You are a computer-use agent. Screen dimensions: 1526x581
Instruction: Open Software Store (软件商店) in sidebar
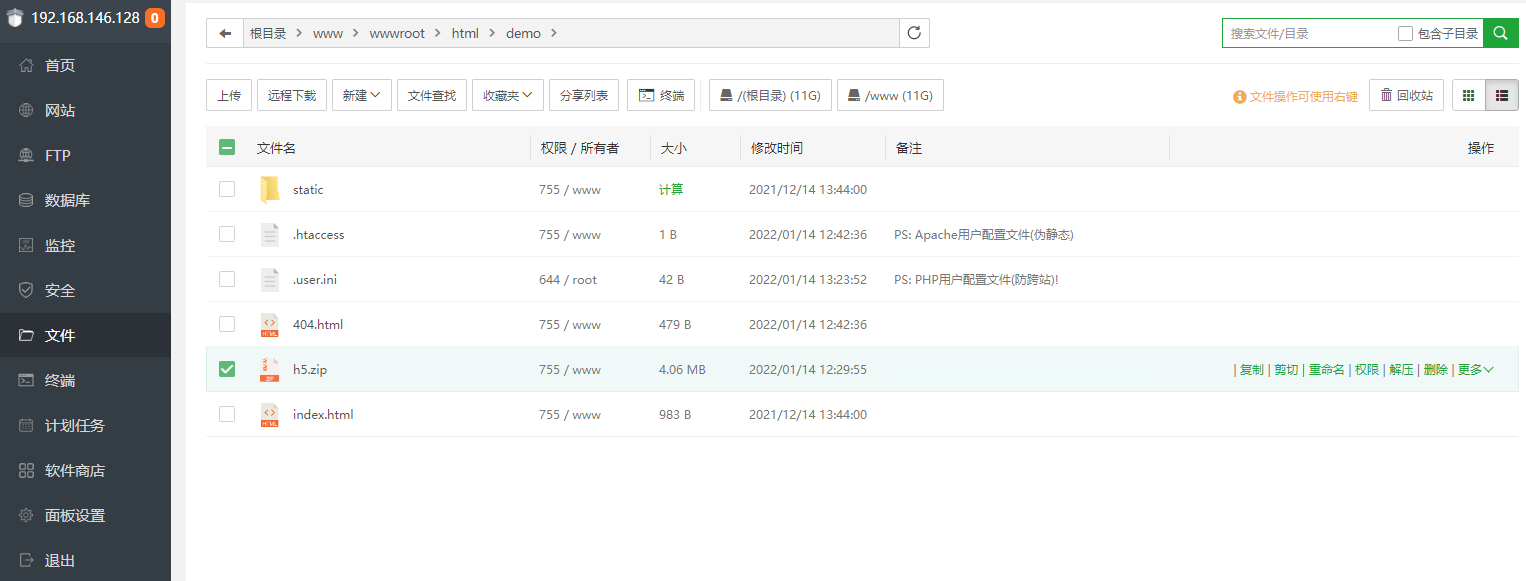(74, 470)
